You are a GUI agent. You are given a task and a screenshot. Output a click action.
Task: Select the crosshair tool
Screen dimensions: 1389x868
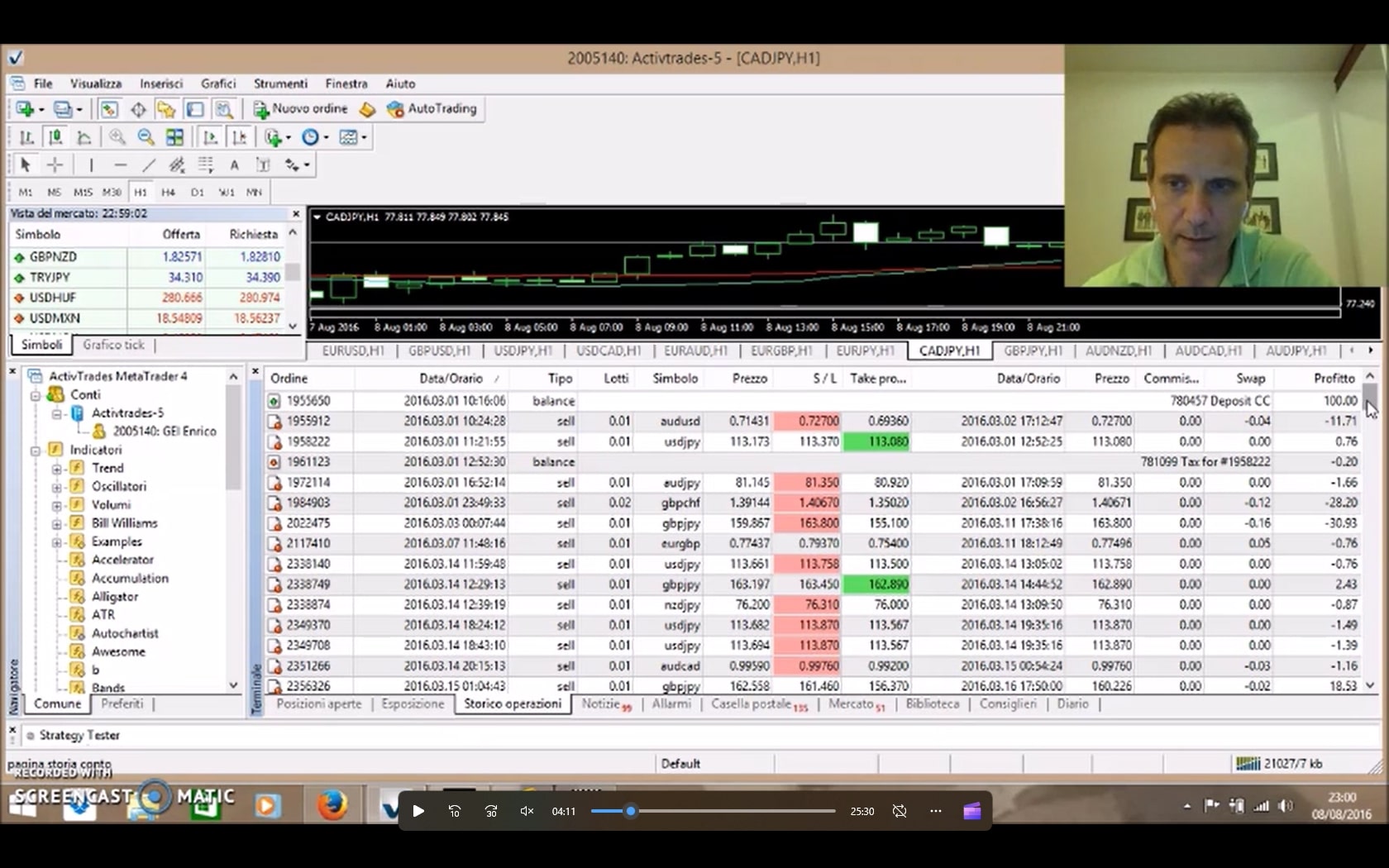coord(55,165)
